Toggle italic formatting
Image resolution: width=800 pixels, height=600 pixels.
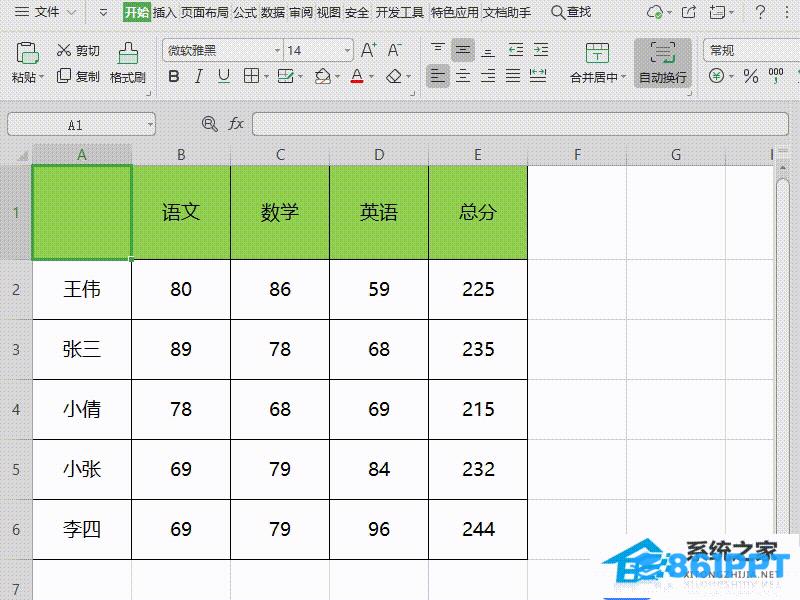point(198,77)
